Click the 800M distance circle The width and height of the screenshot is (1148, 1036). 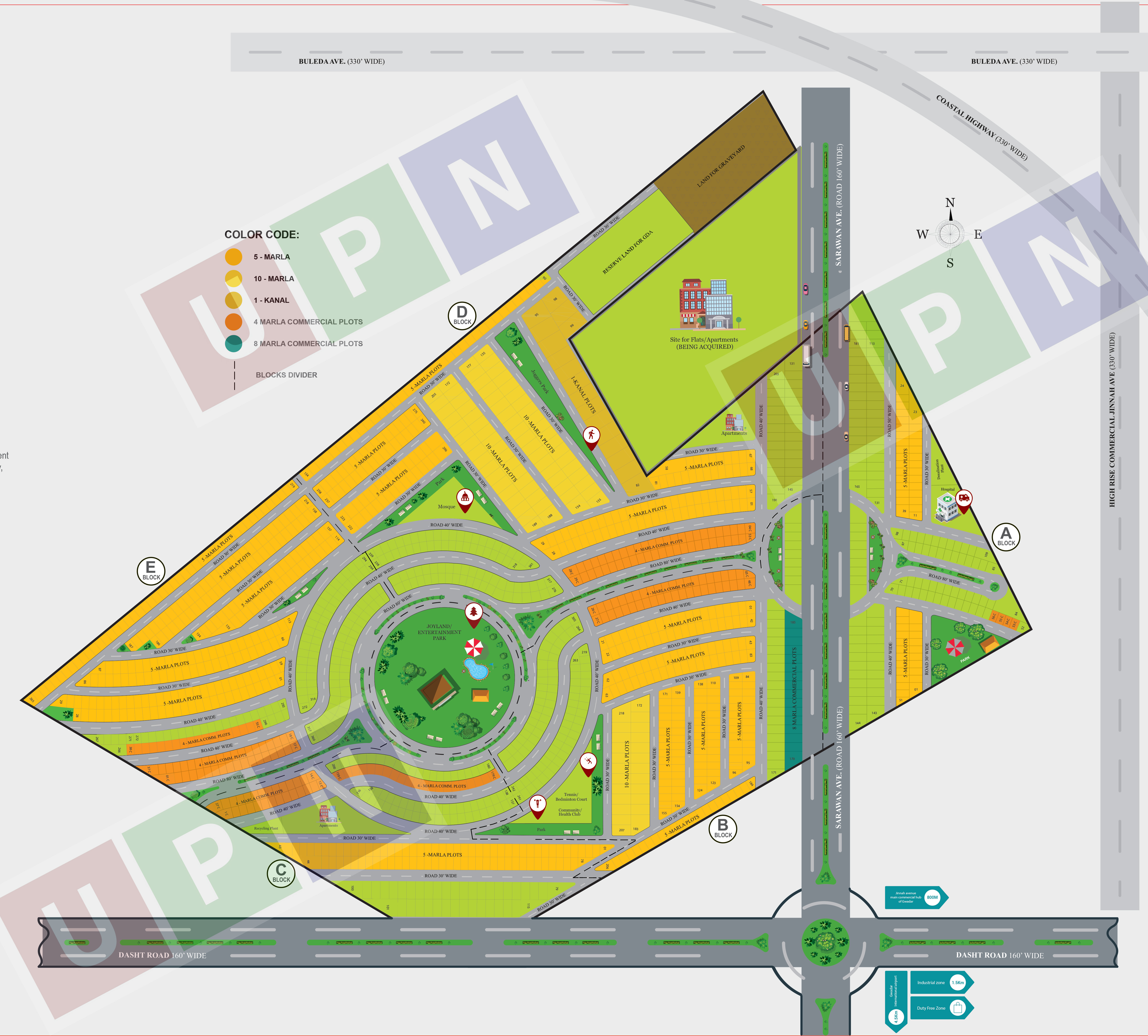(932, 898)
